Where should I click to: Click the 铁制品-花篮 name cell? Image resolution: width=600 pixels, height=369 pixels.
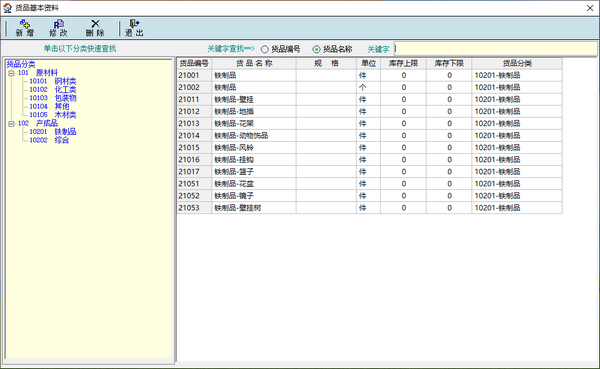coord(254,184)
